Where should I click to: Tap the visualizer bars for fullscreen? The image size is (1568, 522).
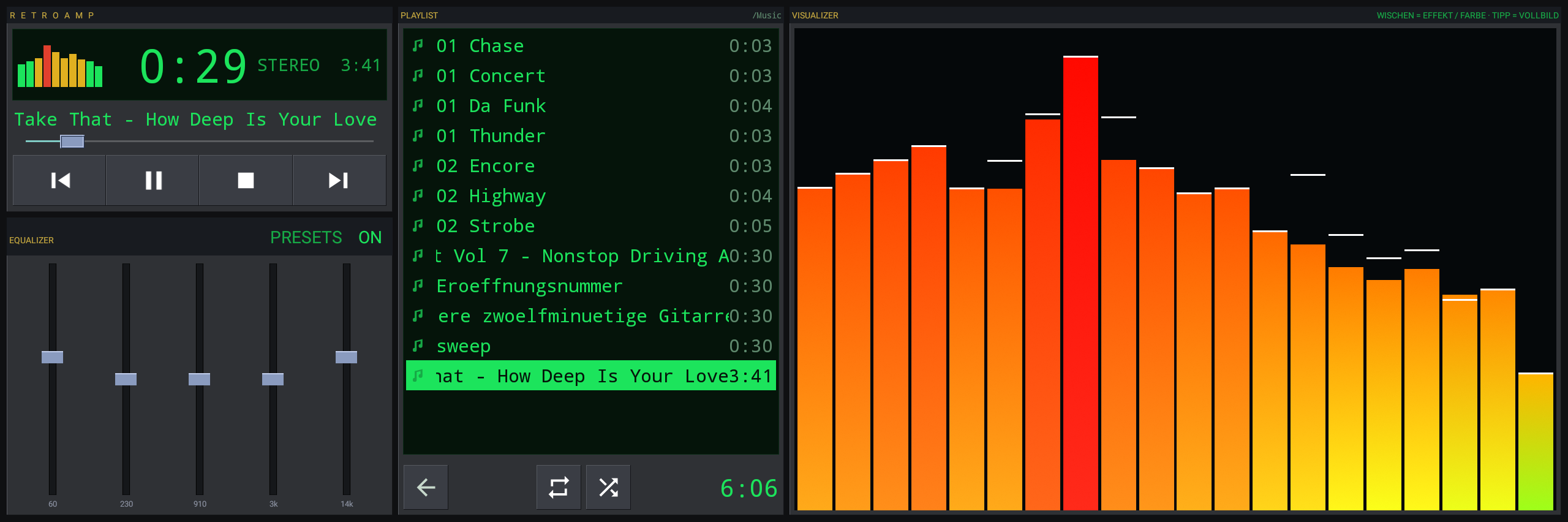(1175, 270)
